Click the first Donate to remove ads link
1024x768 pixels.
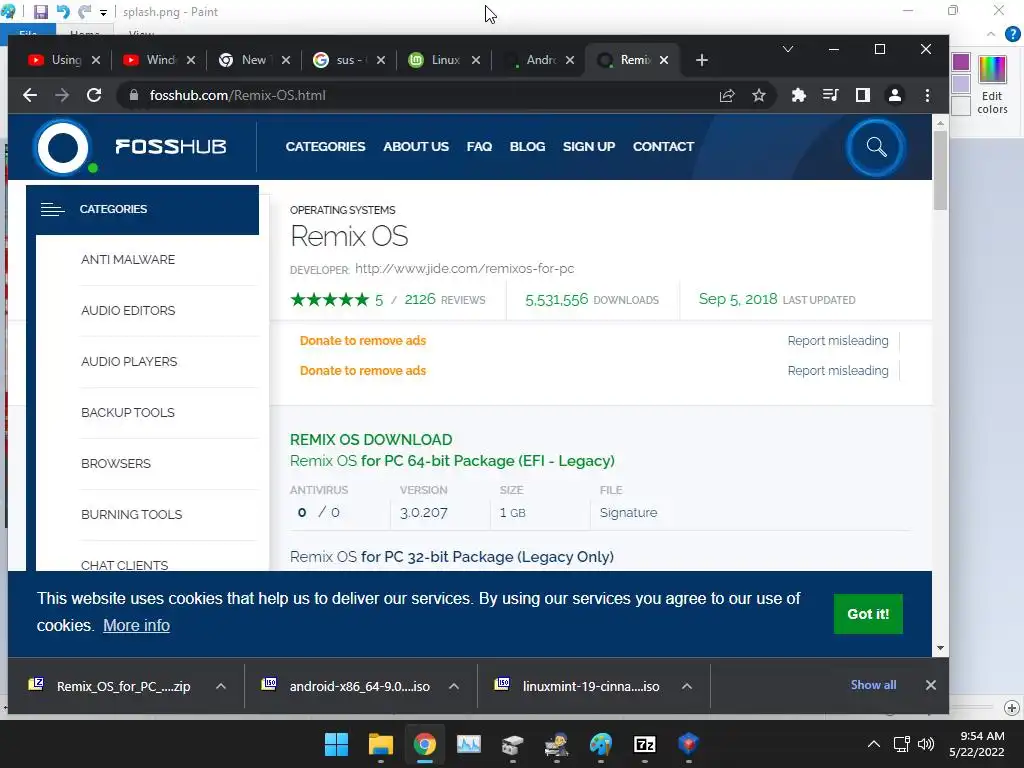[362, 341]
